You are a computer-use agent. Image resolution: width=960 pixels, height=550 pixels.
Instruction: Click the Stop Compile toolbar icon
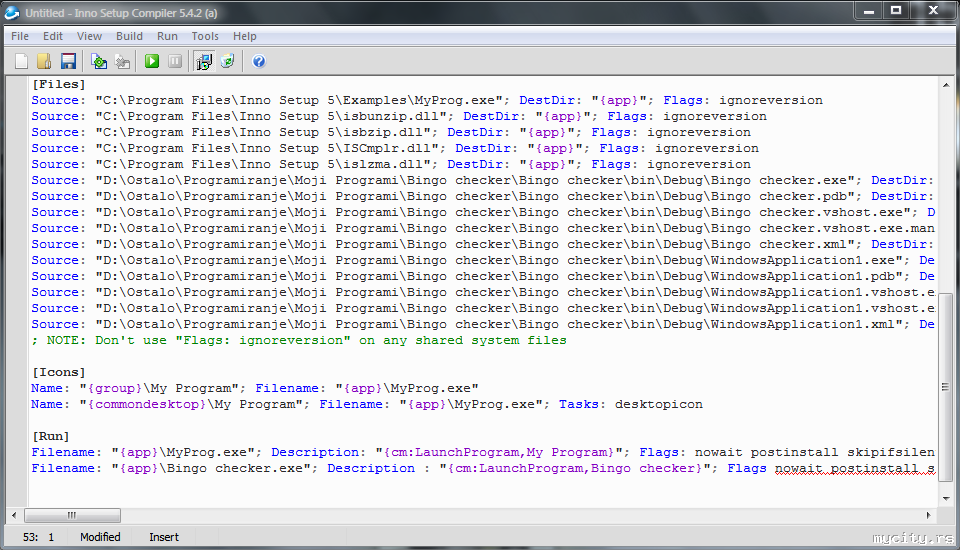122,62
